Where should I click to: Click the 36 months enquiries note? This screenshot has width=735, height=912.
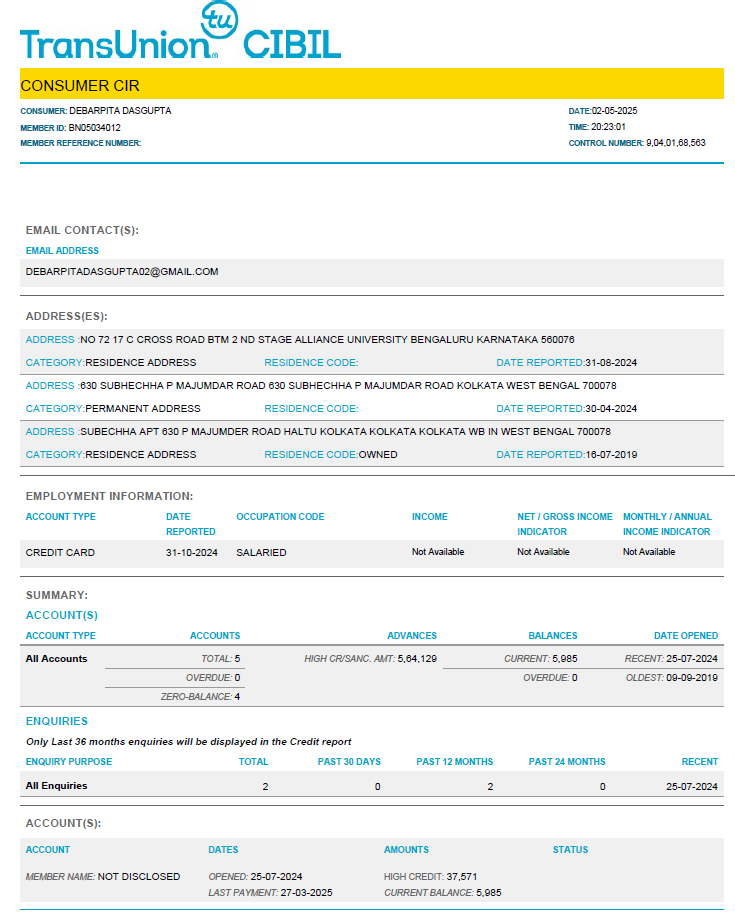[188, 742]
